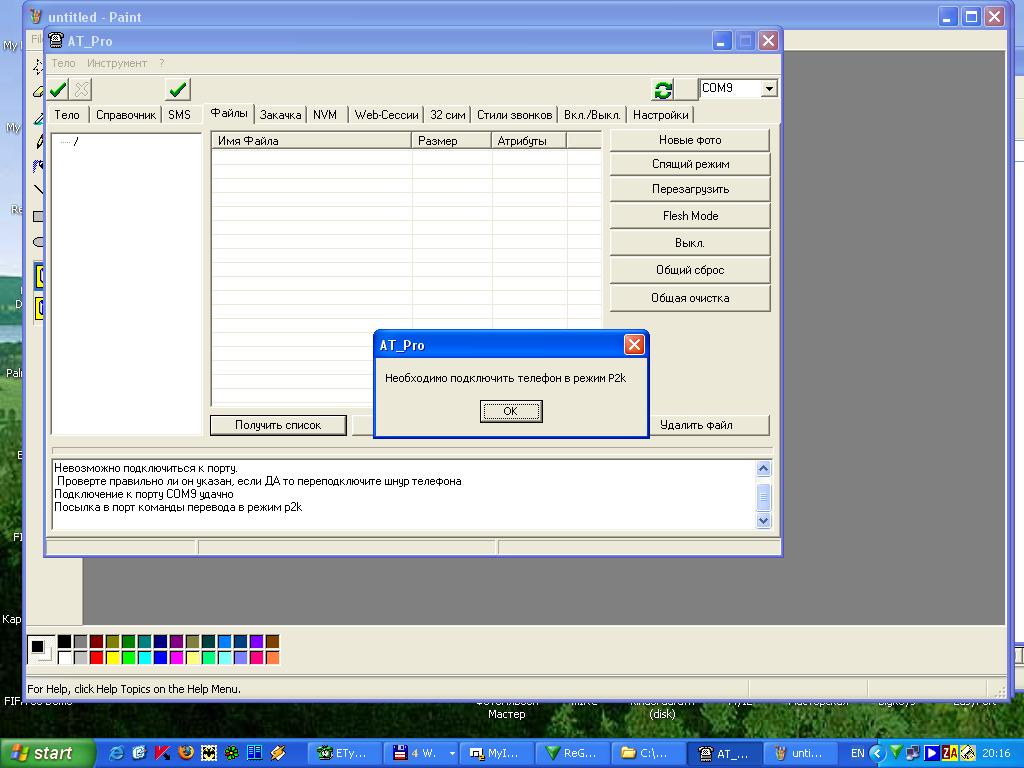This screenshot has height=768, width=1024.
Task: Click the EN language indicator
Action: pos(857,753)
